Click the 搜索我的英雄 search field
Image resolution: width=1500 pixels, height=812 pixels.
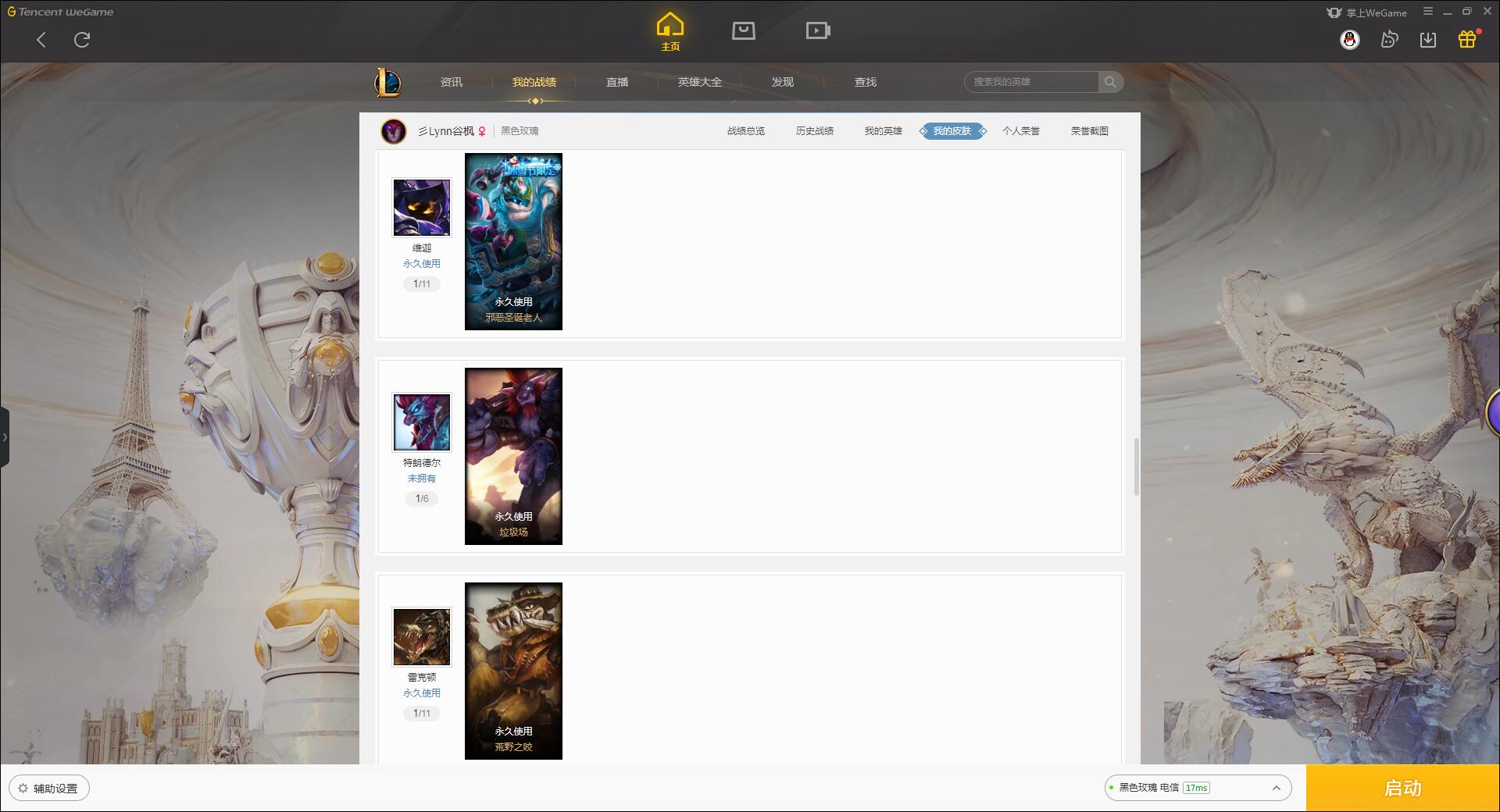pos(1031,82)
